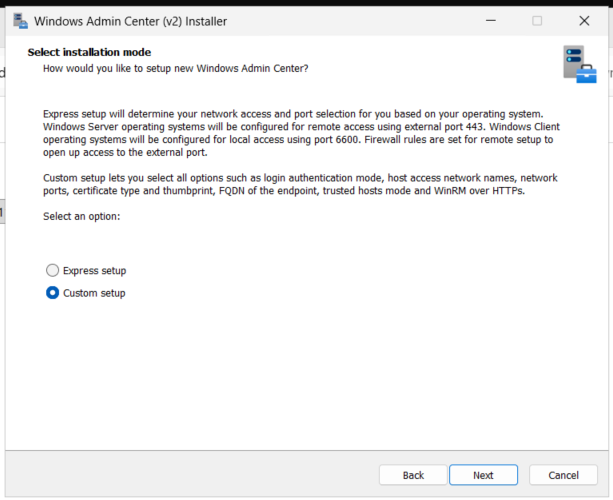The width and height of the screenshot is (613, 500).
Task: Click the 'Custom setup' option label text
Action: 94,293
